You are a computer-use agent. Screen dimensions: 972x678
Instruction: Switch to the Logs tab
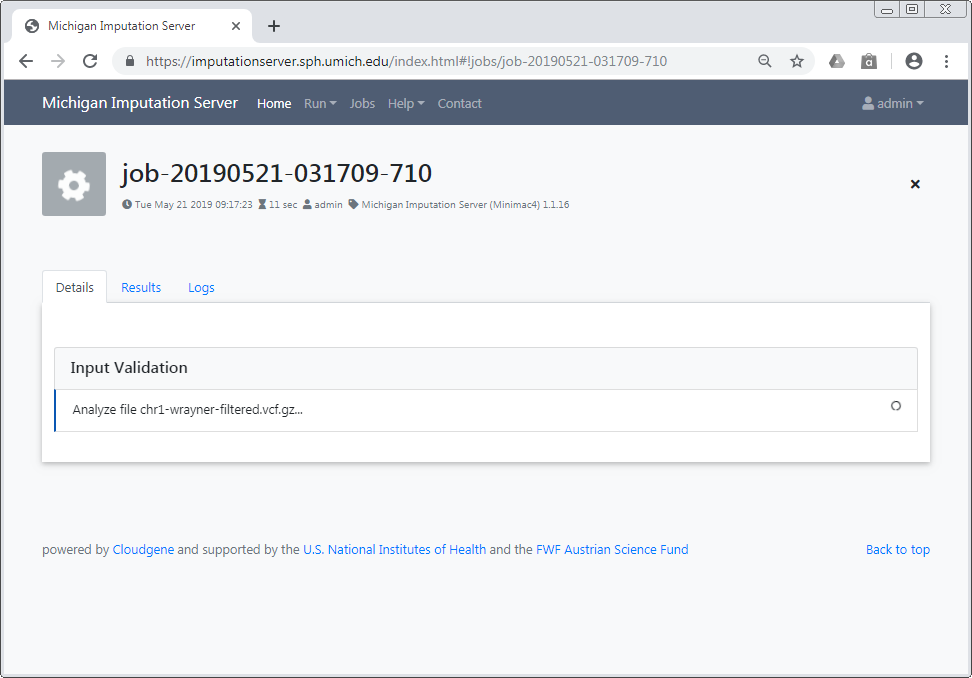pos(201,287)
